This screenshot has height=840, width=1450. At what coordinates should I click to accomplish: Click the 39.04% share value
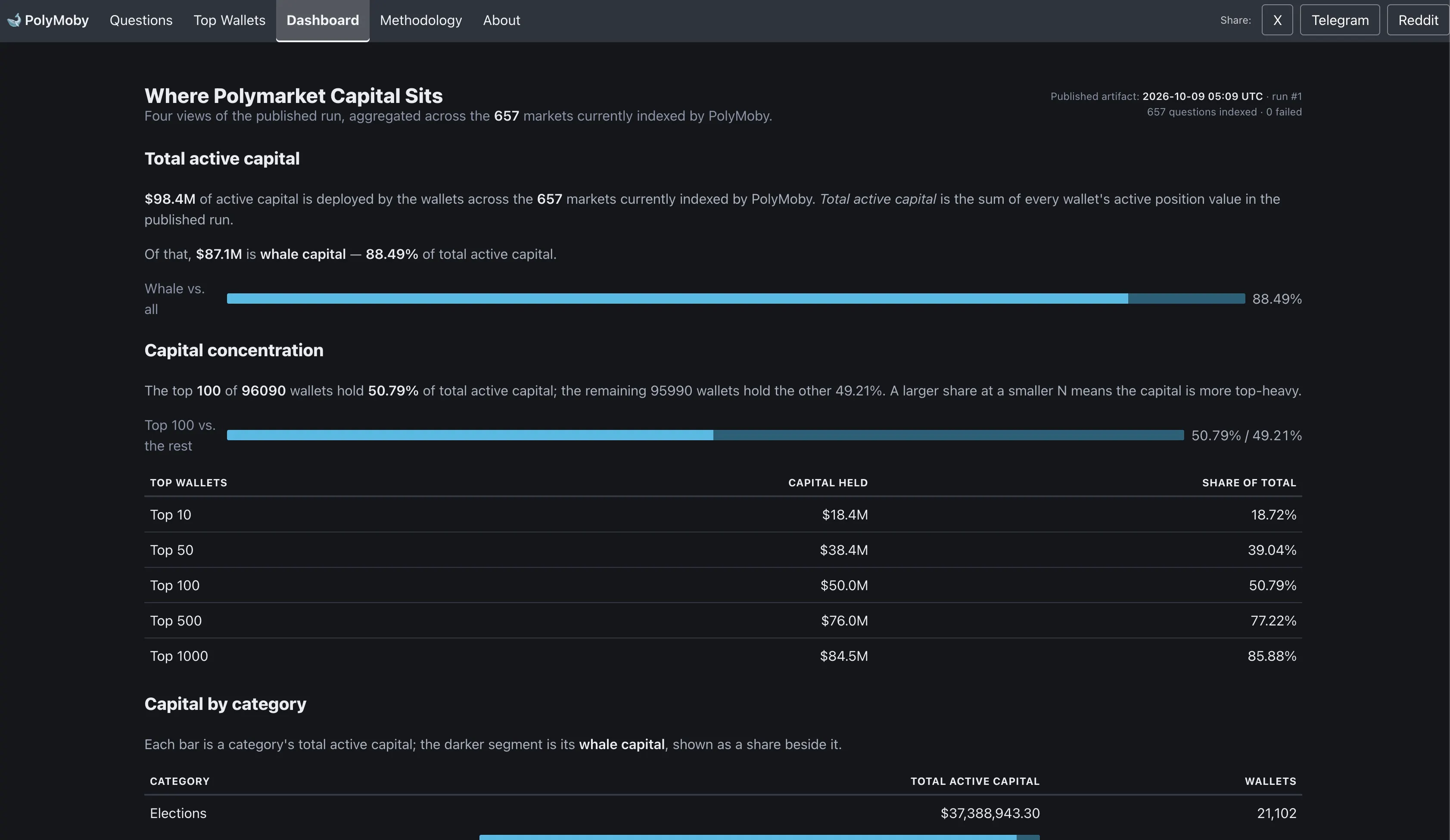point(1272,550)
